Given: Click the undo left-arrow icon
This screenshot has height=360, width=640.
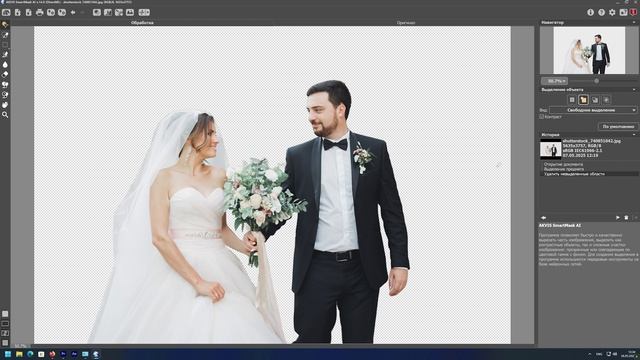Looking at the screenshot, I should 73,13.
